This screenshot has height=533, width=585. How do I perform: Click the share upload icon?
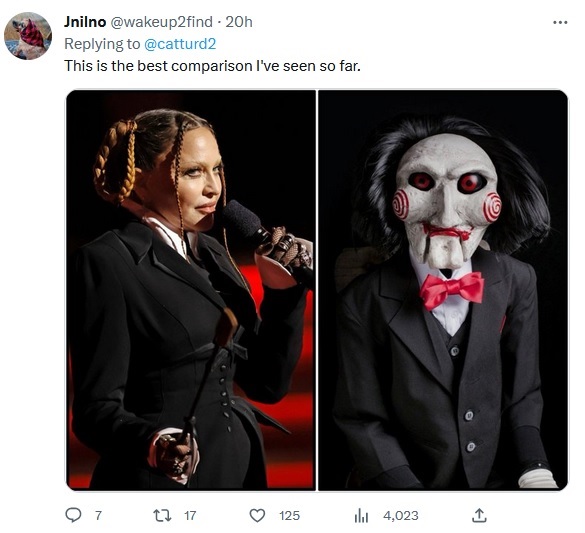click(x=479, y=515)
